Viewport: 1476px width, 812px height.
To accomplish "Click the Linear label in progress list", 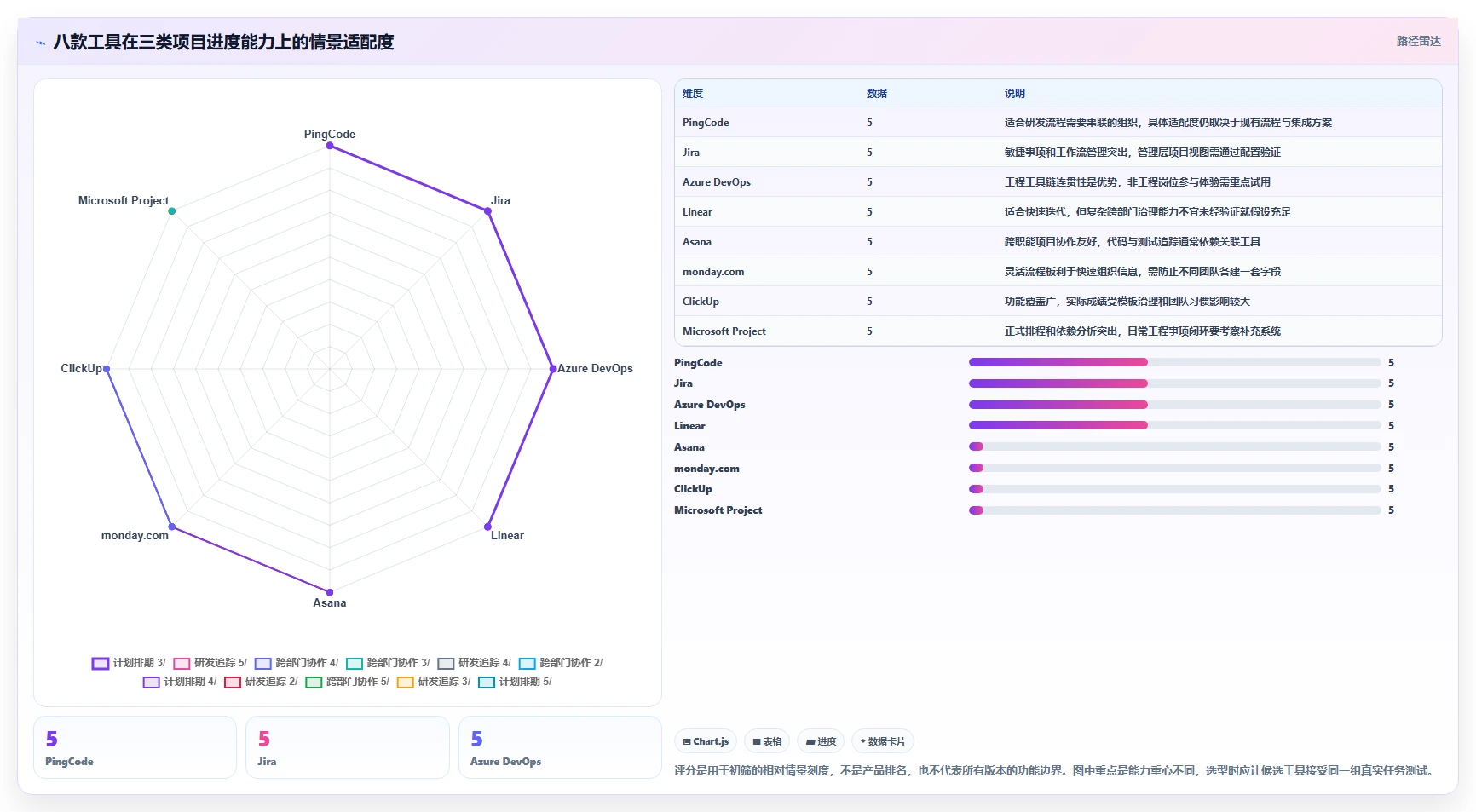I will click(x=689, y=426).
